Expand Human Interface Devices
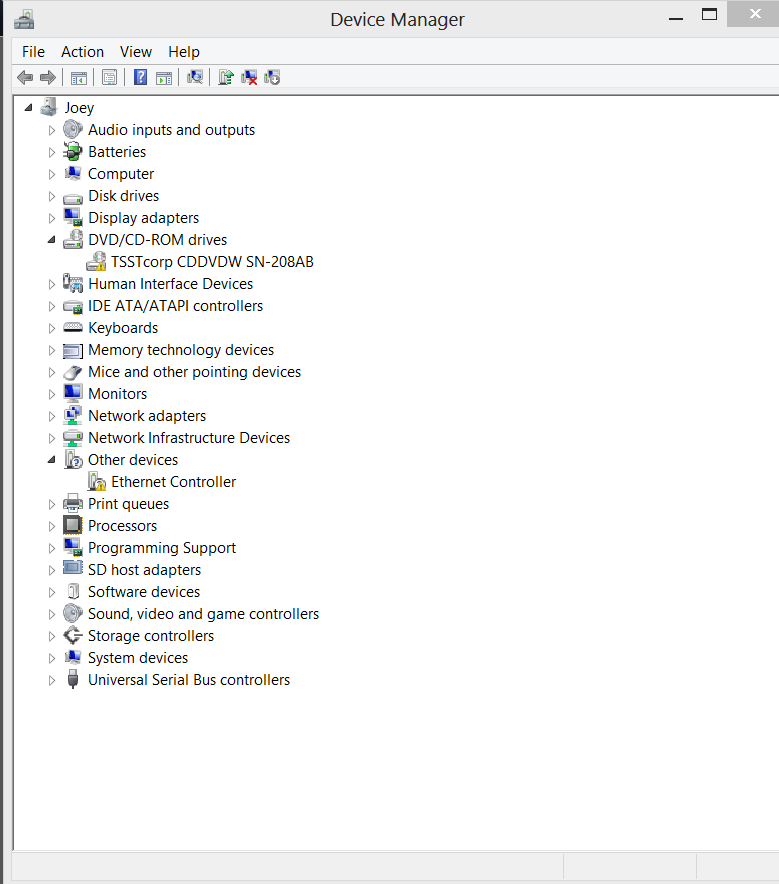The image size is (779, 884). (51, 284)
